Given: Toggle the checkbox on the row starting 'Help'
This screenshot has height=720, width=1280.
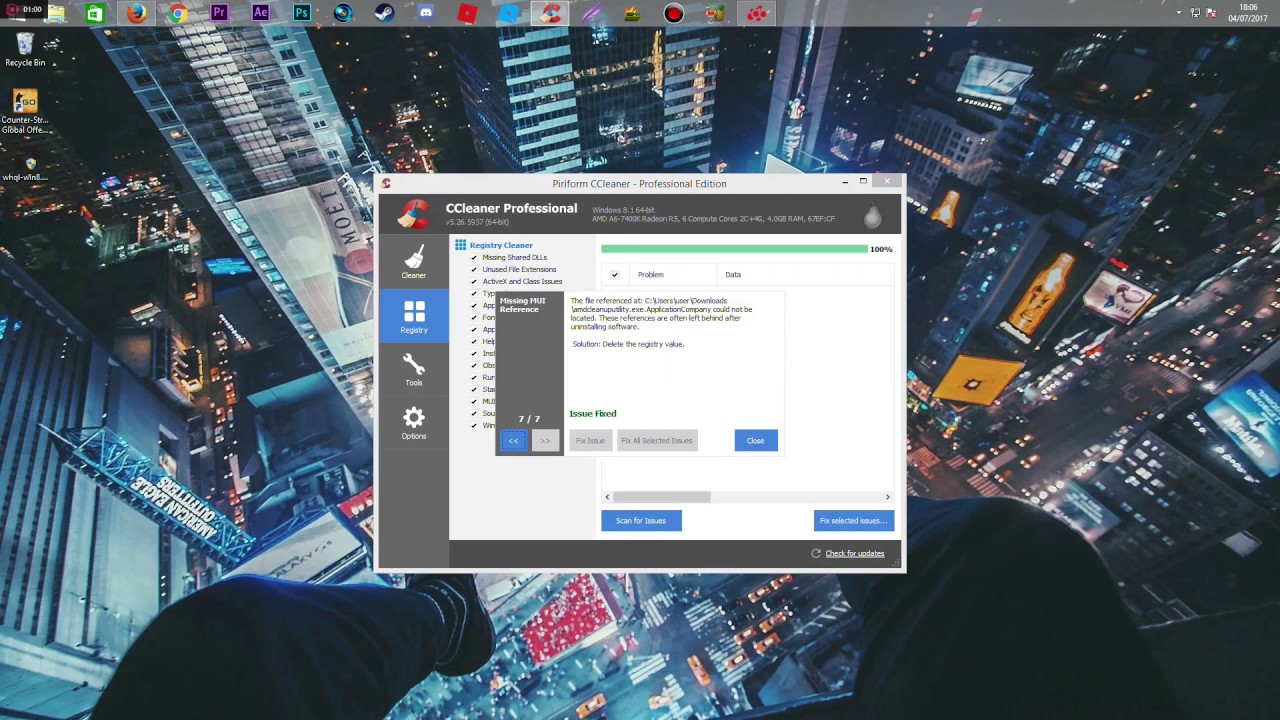Looking at the screenshot, I should click(474, 341).
